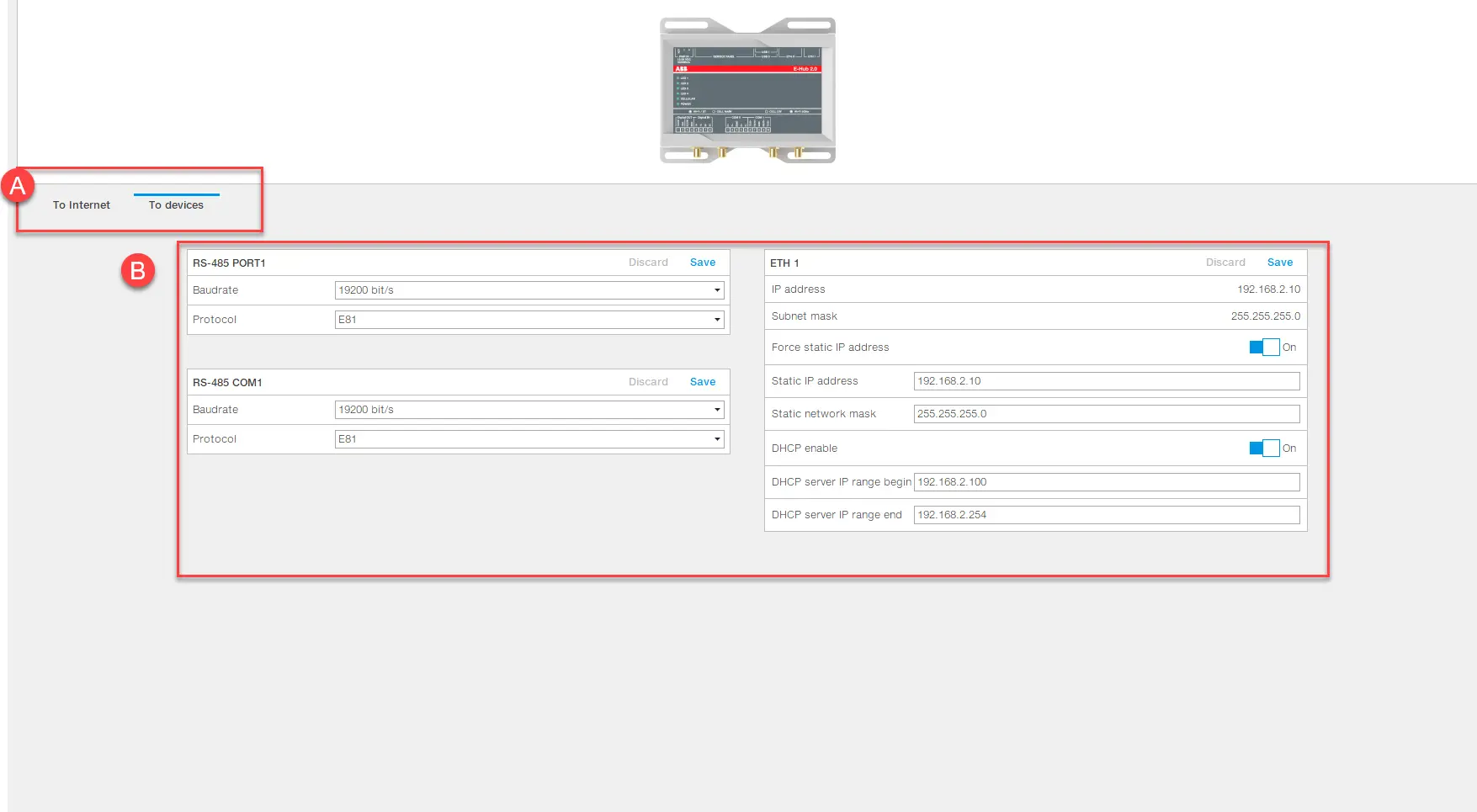Select the To devices tab
Screen dimensions: 1477x812
pos(176,205)
